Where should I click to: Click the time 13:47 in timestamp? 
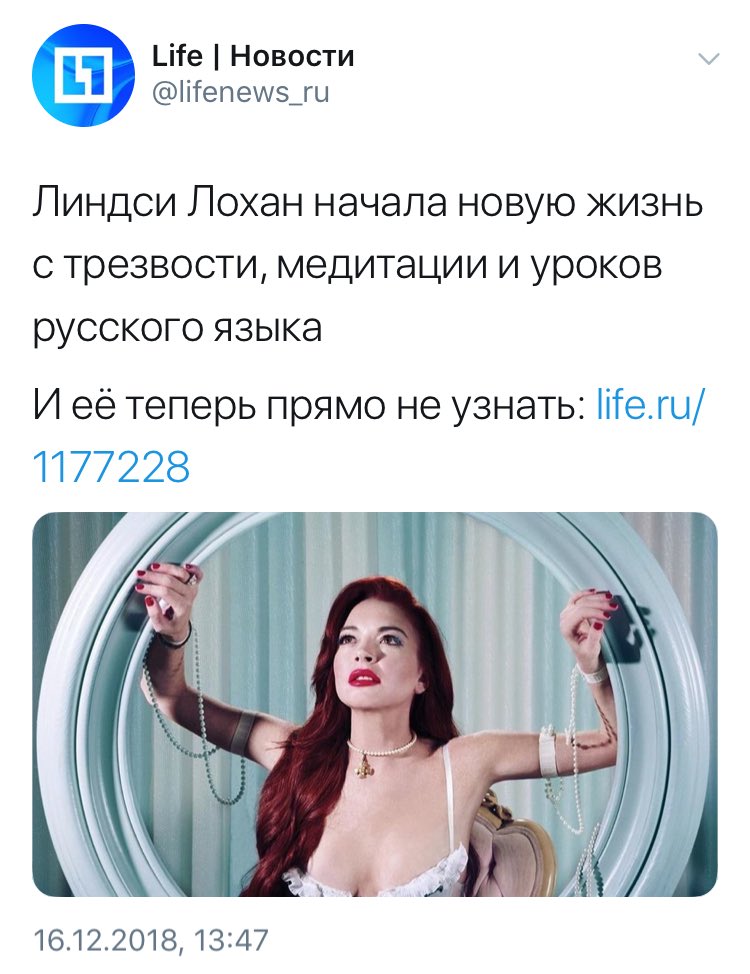(x=231, y=940)
